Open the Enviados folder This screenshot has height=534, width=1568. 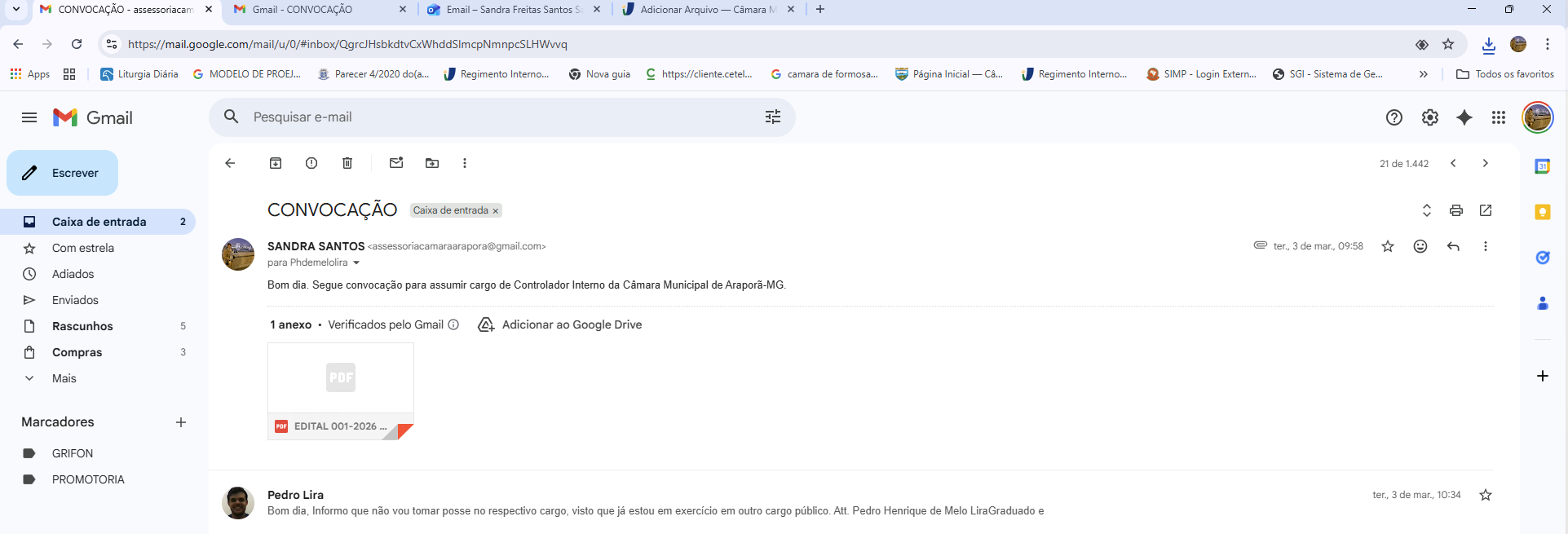[75, 300]
